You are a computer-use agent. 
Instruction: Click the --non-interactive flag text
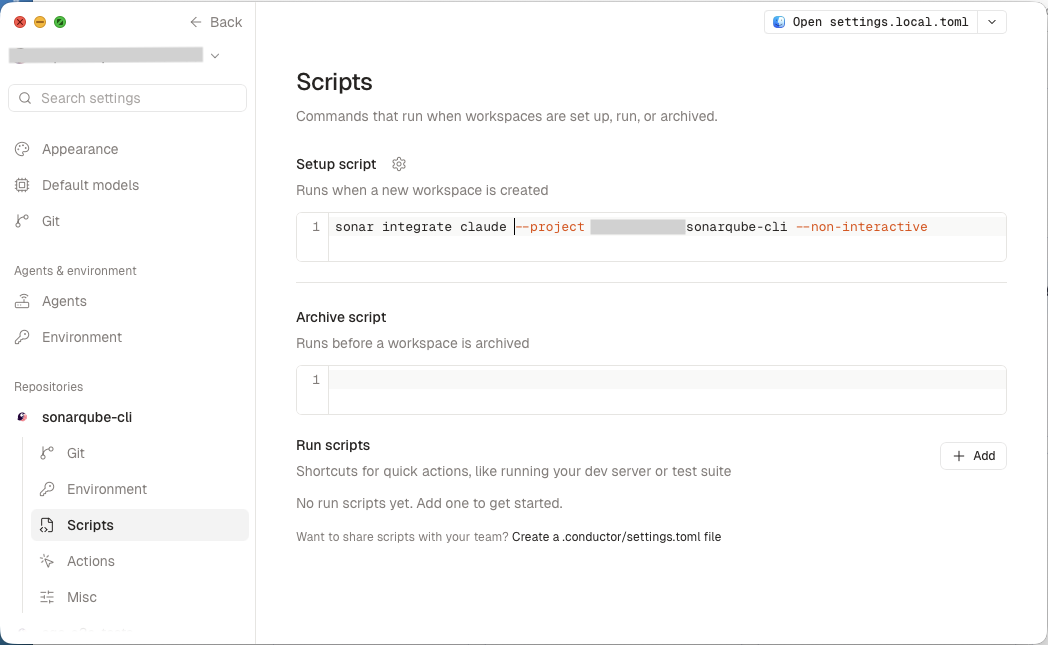[862, 227]
